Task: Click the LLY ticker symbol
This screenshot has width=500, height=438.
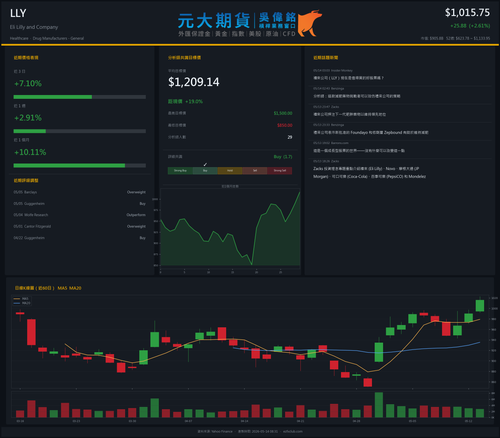Action: 18,13
